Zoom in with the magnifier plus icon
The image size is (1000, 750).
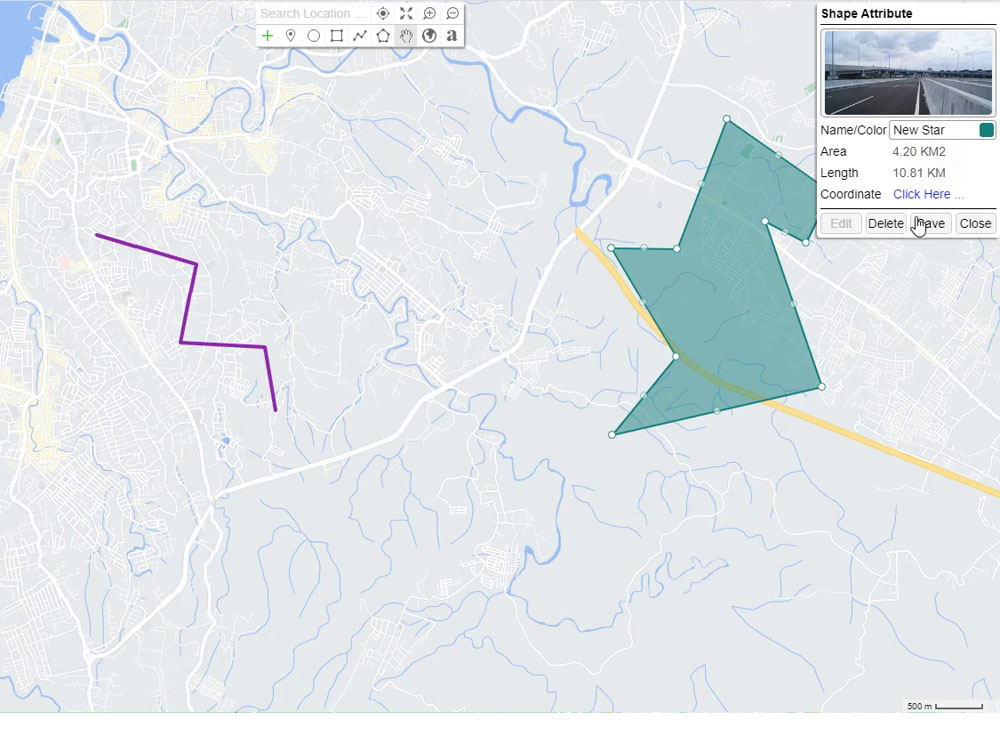pyautogui.click(x=429, y=13)
